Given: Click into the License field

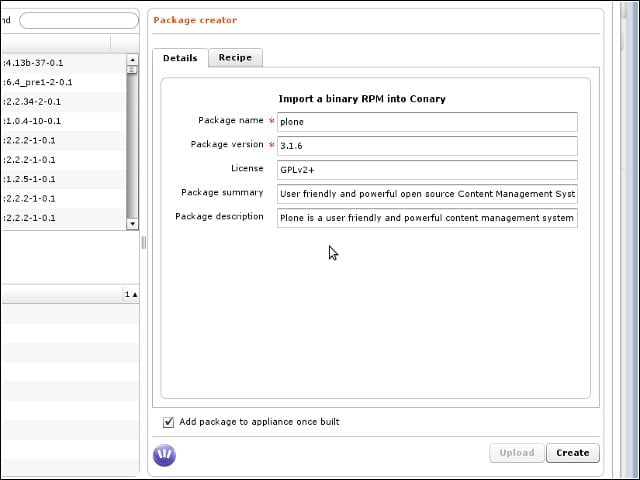Looking at the screenshot, I should 427,170.
